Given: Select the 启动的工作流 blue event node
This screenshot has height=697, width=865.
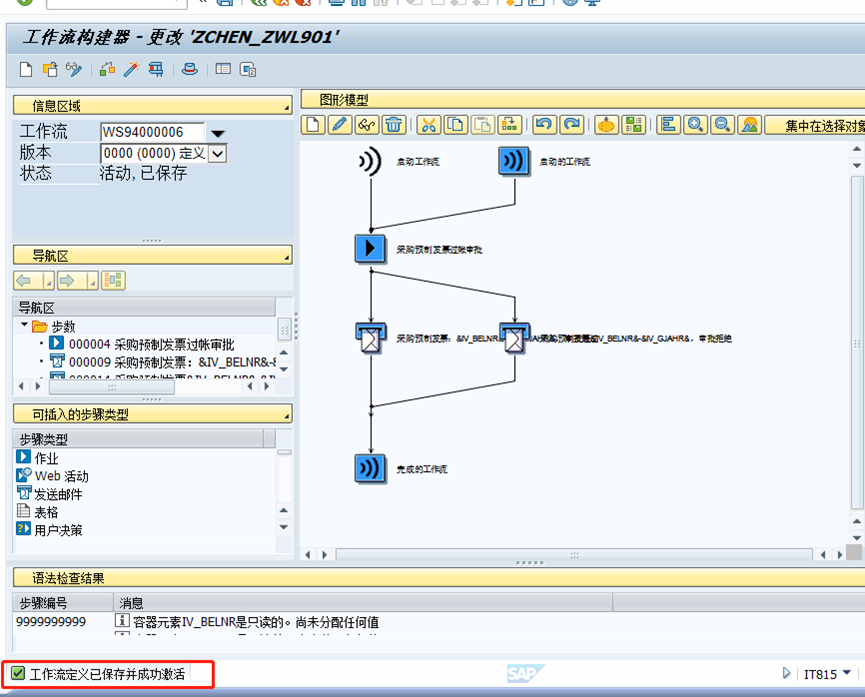Looking at the screenshot, I should pos(514,161).
